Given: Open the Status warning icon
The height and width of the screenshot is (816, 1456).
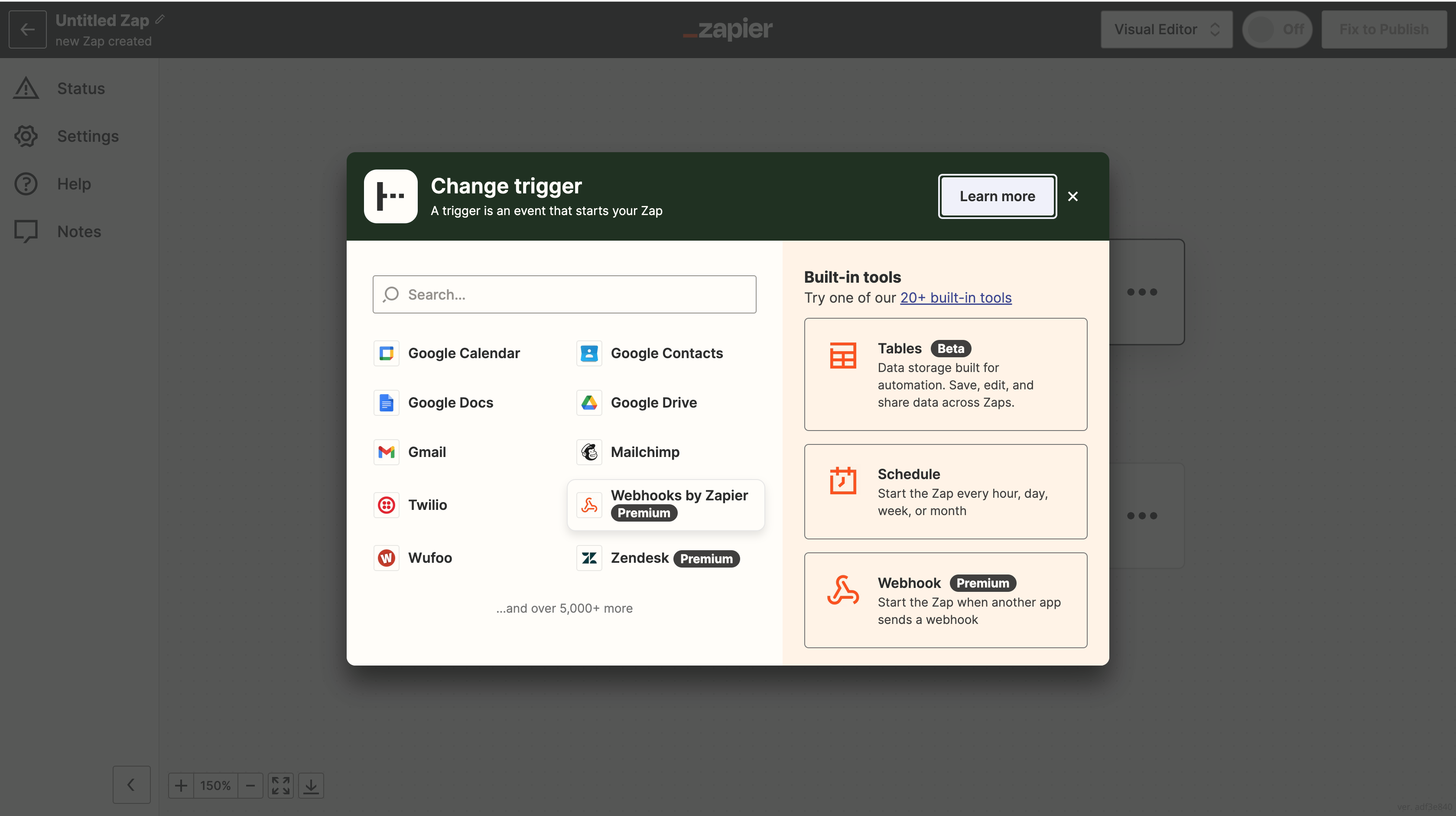Looking at the screenshot, I should [x=26, y=88].
